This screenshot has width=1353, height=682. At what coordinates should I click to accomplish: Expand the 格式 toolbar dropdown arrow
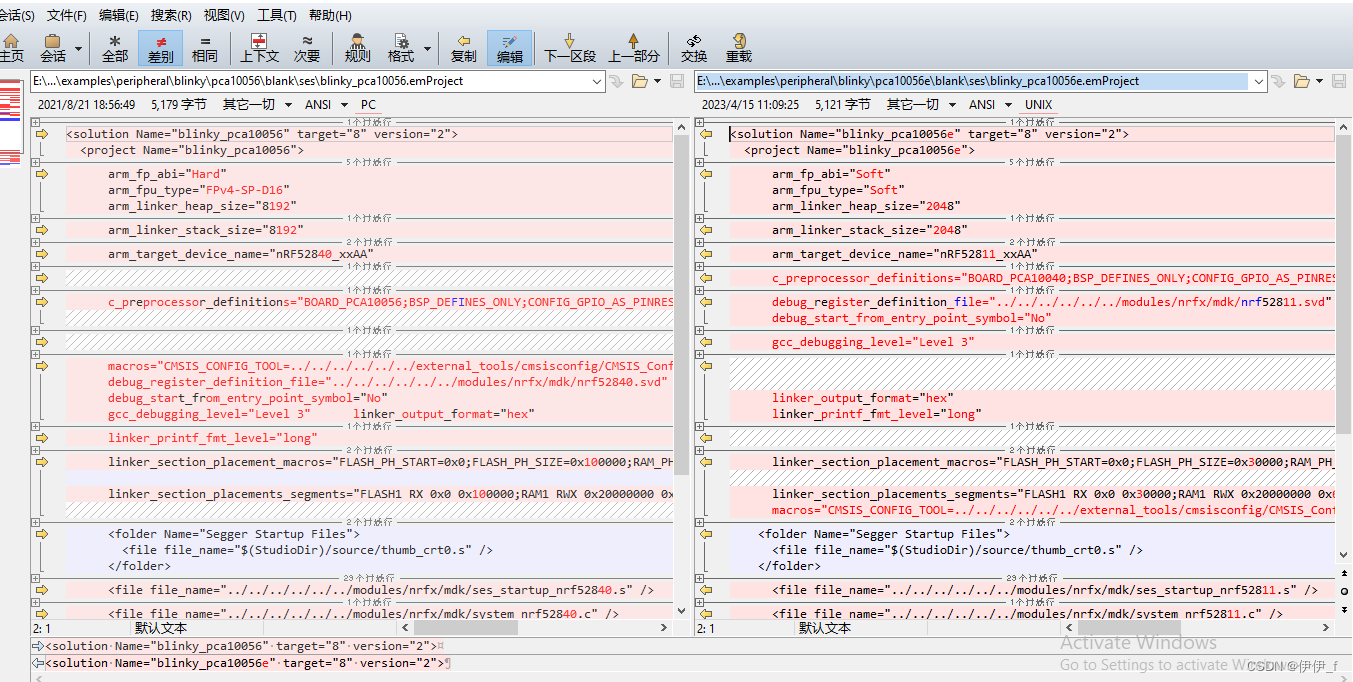click(428, 48)
